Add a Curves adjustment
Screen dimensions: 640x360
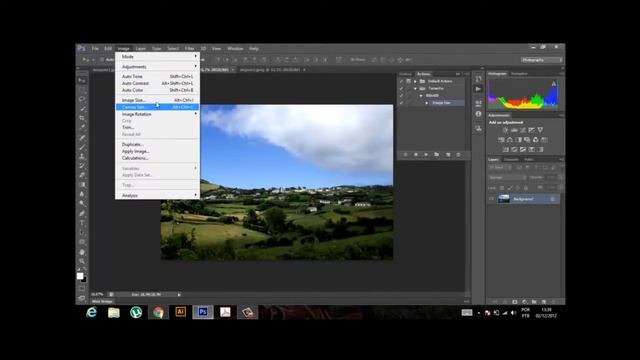point(522,130)
